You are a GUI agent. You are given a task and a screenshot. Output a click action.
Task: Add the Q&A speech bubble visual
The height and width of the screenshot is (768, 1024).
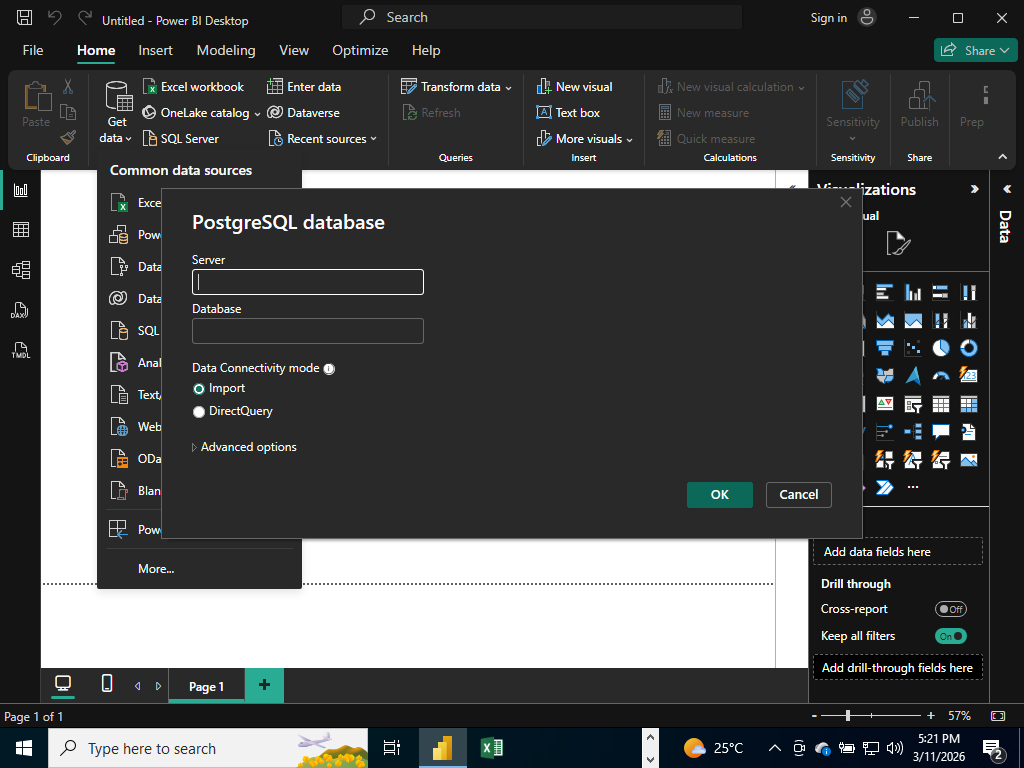pyautogui.click(x=940, y=432)
